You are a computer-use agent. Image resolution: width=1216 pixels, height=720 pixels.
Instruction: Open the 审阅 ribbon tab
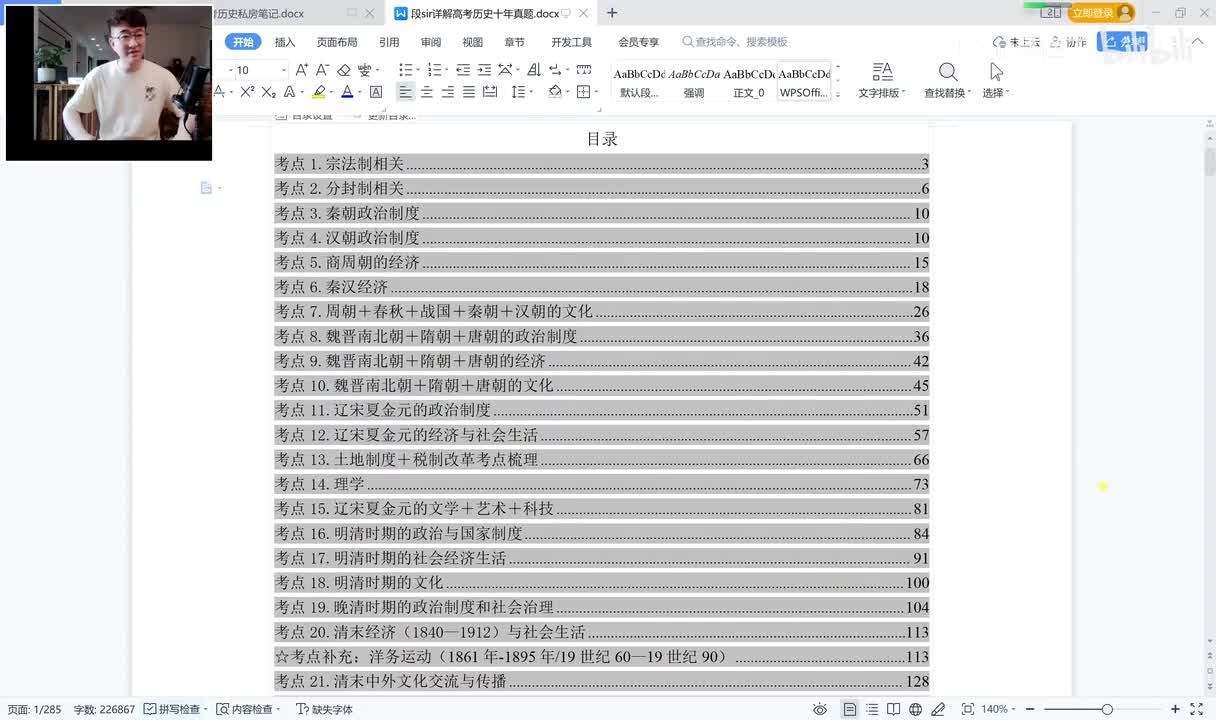tap(431, 42)
